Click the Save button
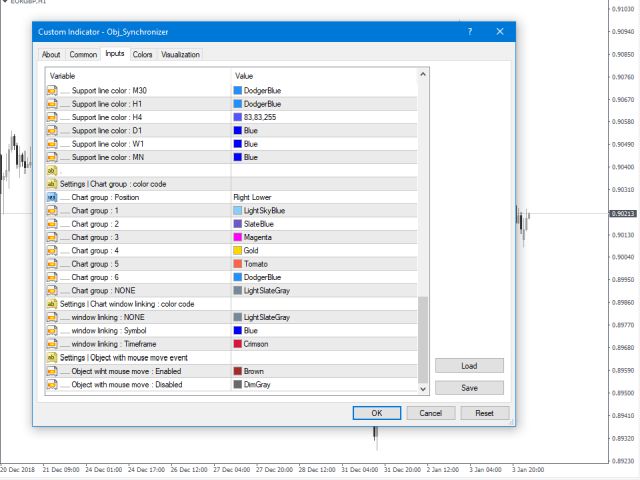The height and width of the screenshot is (480, 640). [469, 388]
